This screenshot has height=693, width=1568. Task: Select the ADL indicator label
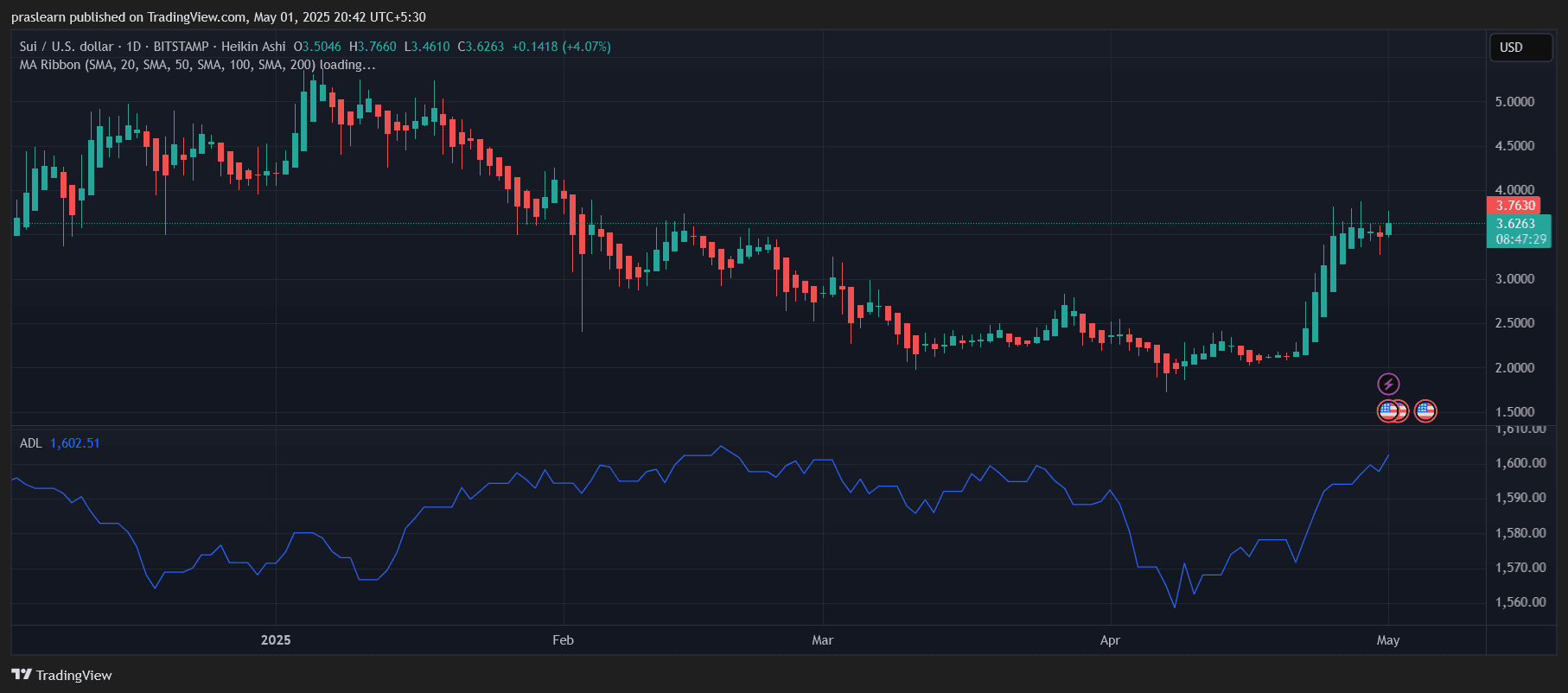click(x=30, y=443)
